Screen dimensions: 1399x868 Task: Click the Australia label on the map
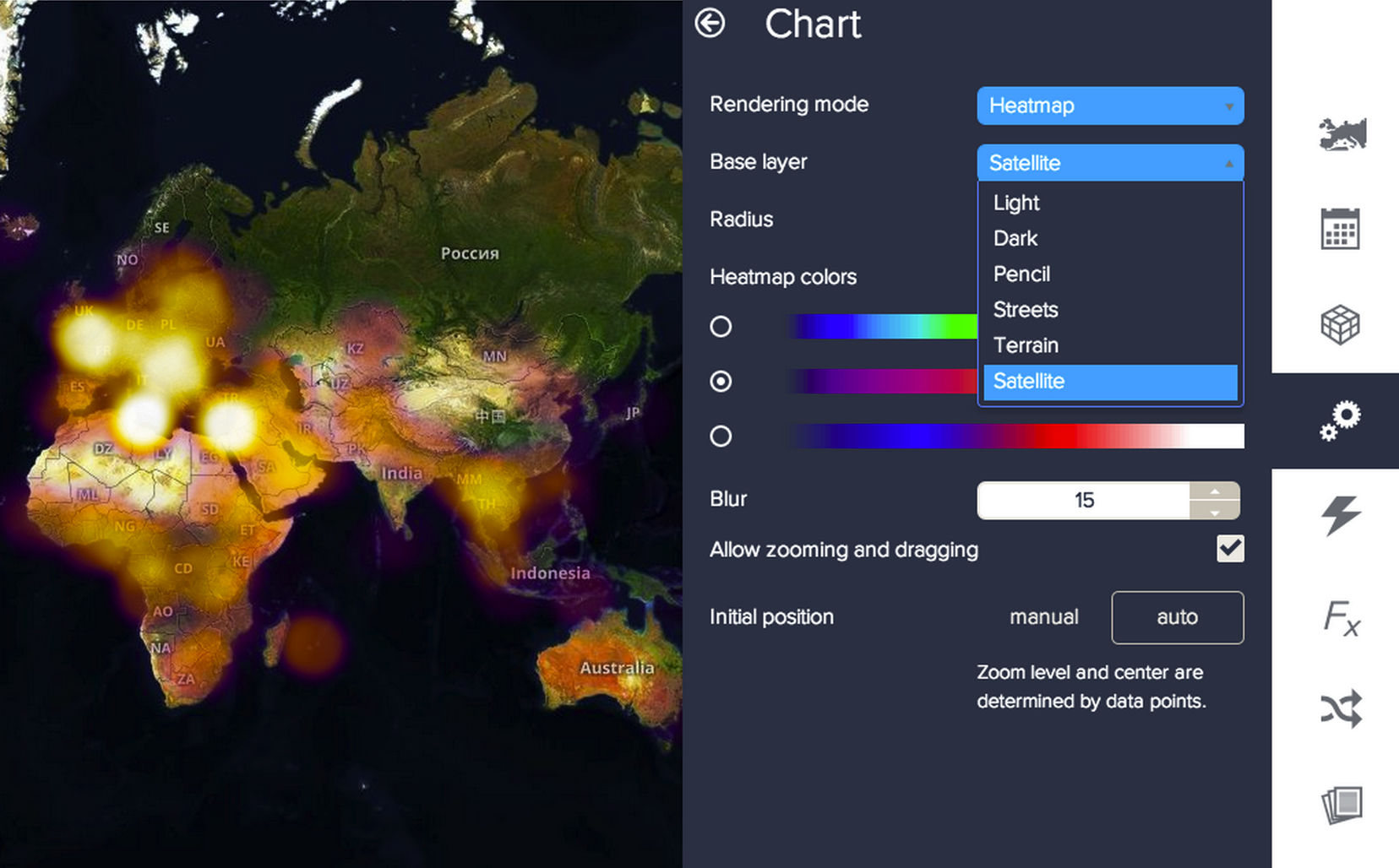617,668
